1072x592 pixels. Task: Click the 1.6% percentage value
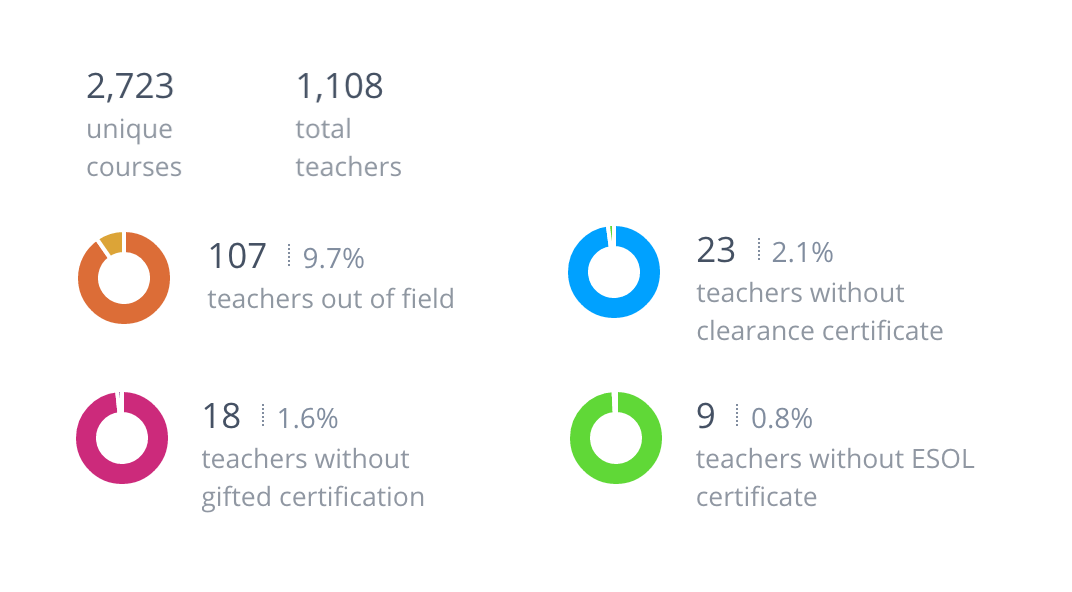[x=307, y=418]
